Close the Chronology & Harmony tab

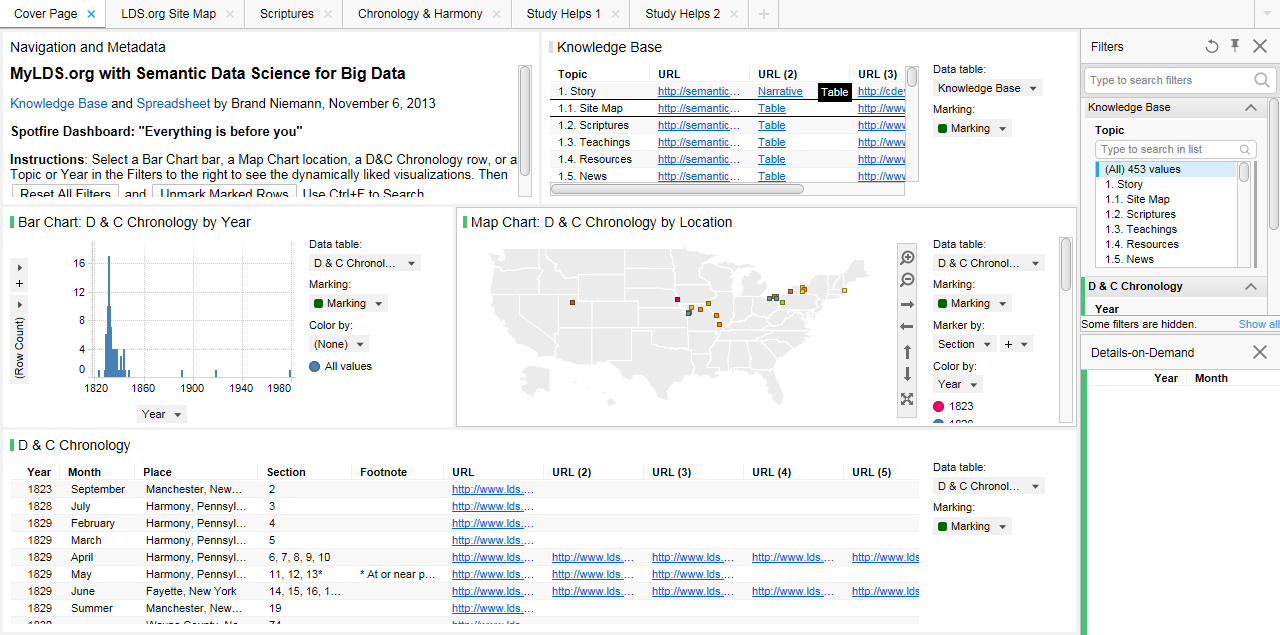(x=497, y=14)
